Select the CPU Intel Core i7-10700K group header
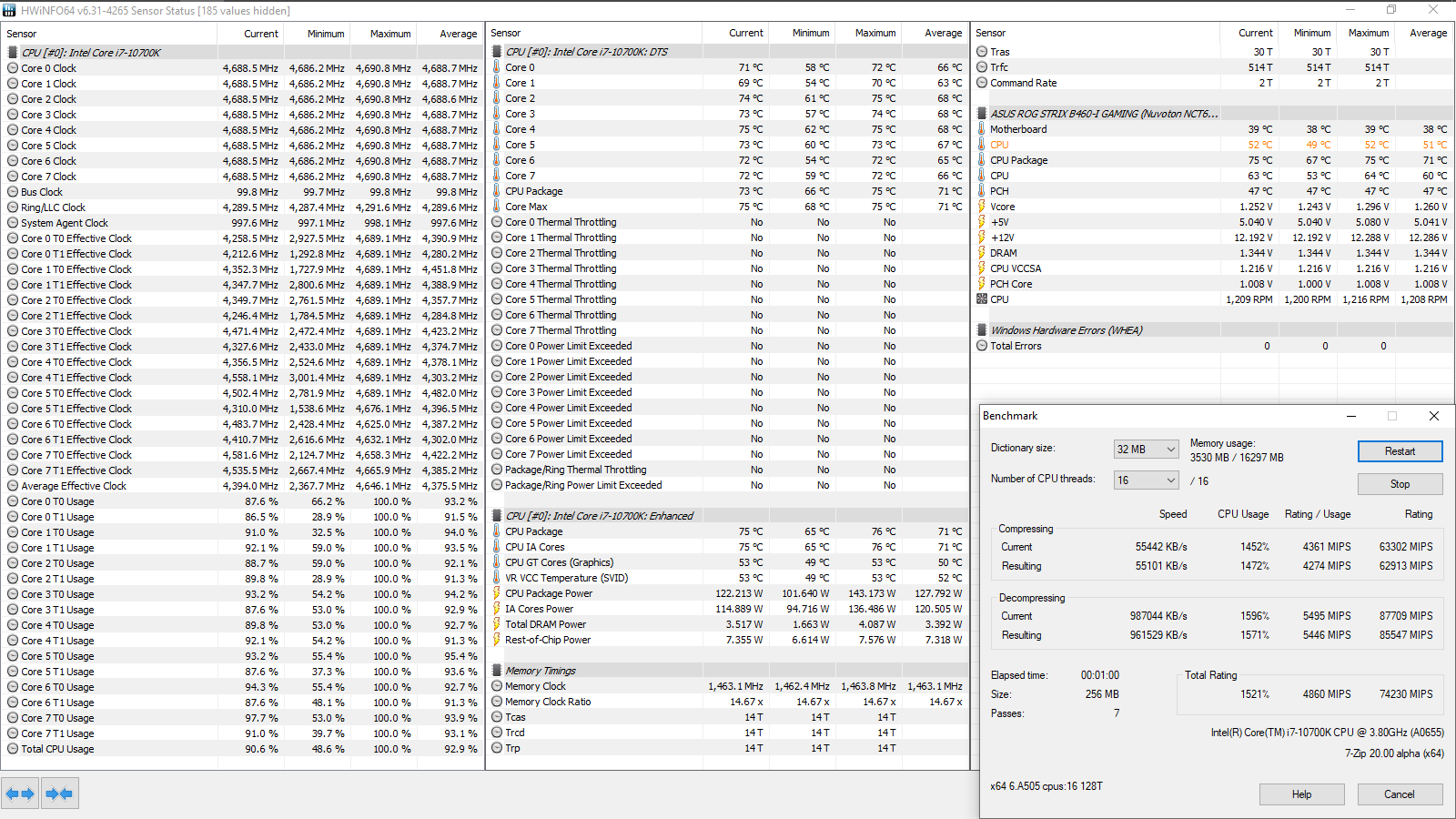This screenshot has height=819, width=1456. (90, 53)
